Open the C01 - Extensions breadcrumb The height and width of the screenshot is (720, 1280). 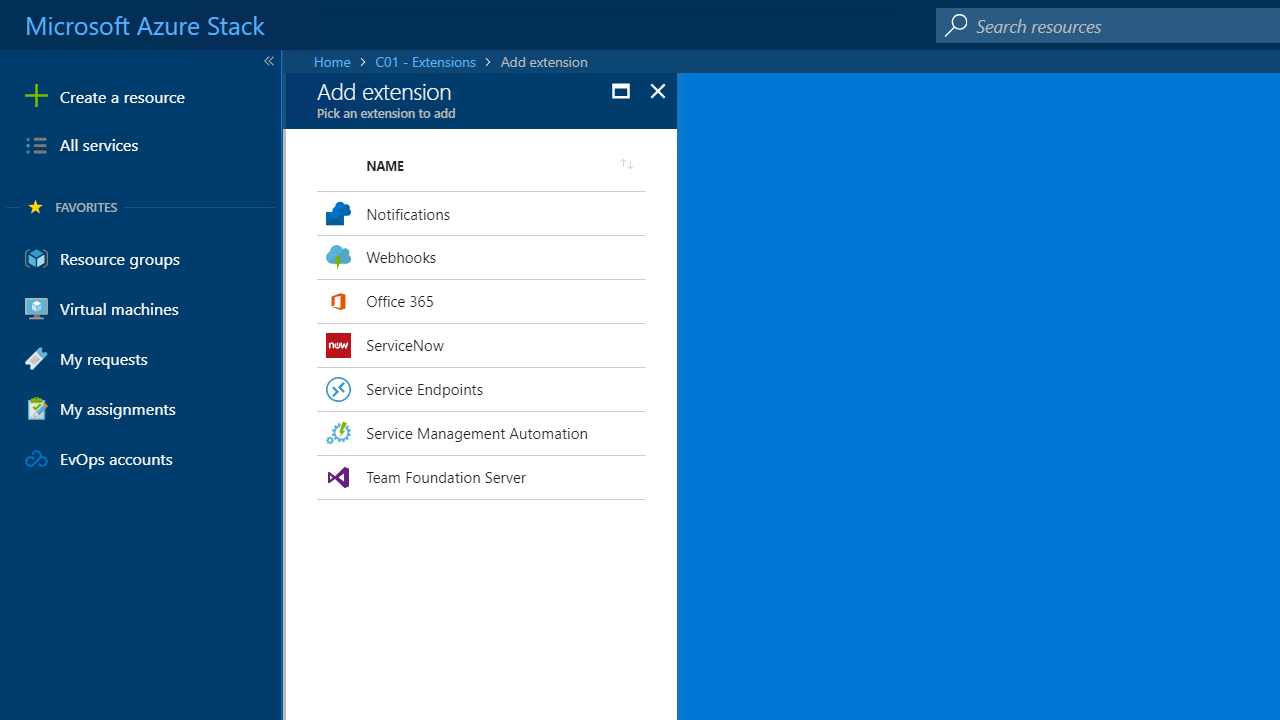(425, 62)
